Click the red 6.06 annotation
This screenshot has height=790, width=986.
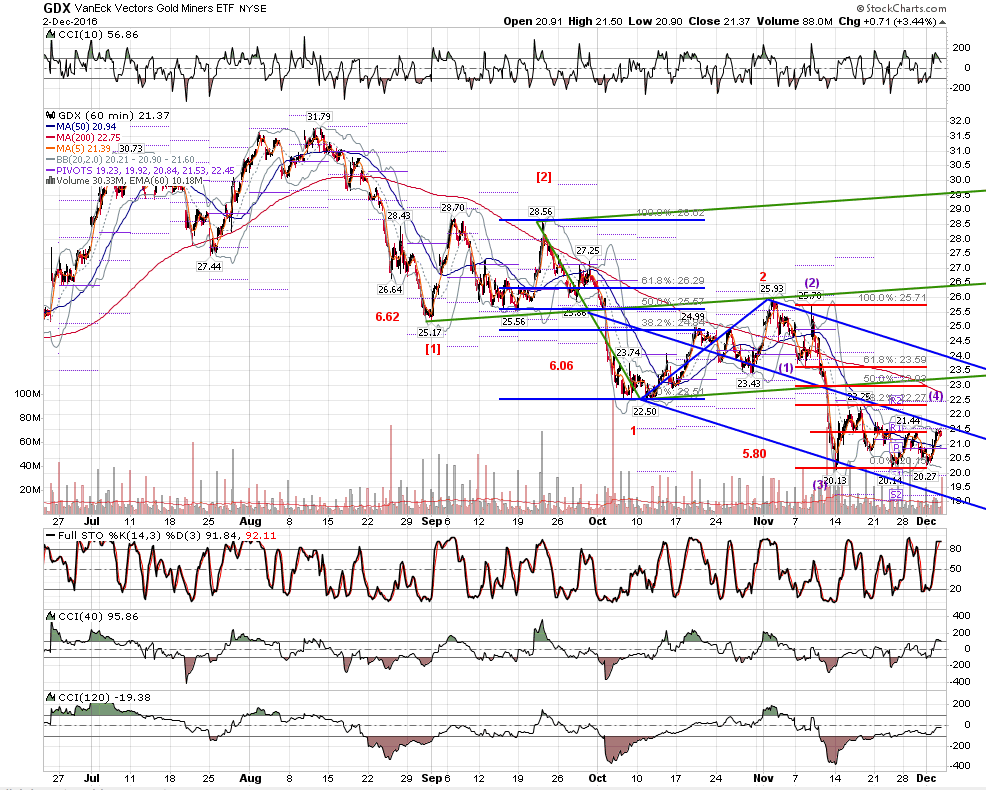pos(562,366)
